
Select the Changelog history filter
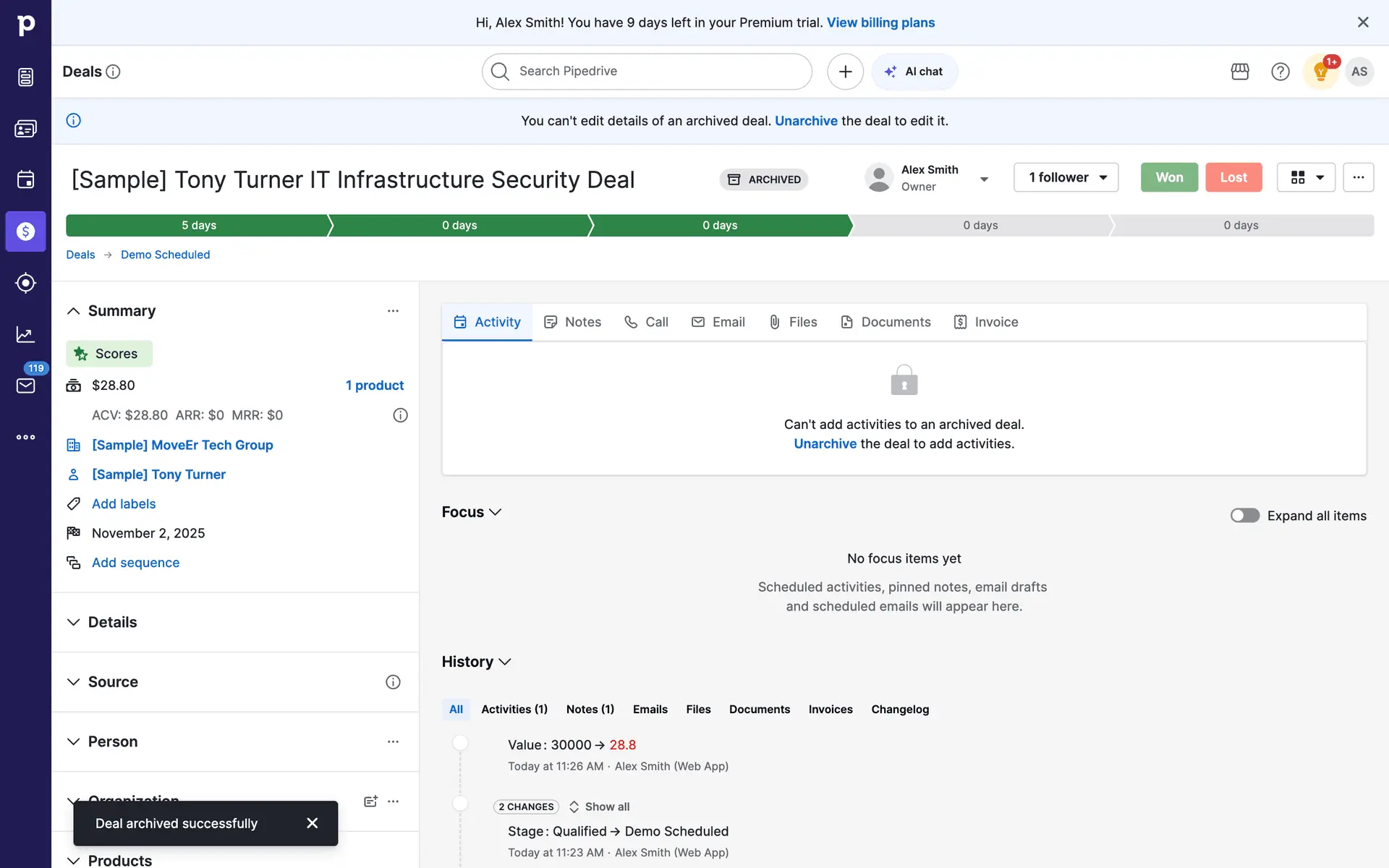[899, 709]
